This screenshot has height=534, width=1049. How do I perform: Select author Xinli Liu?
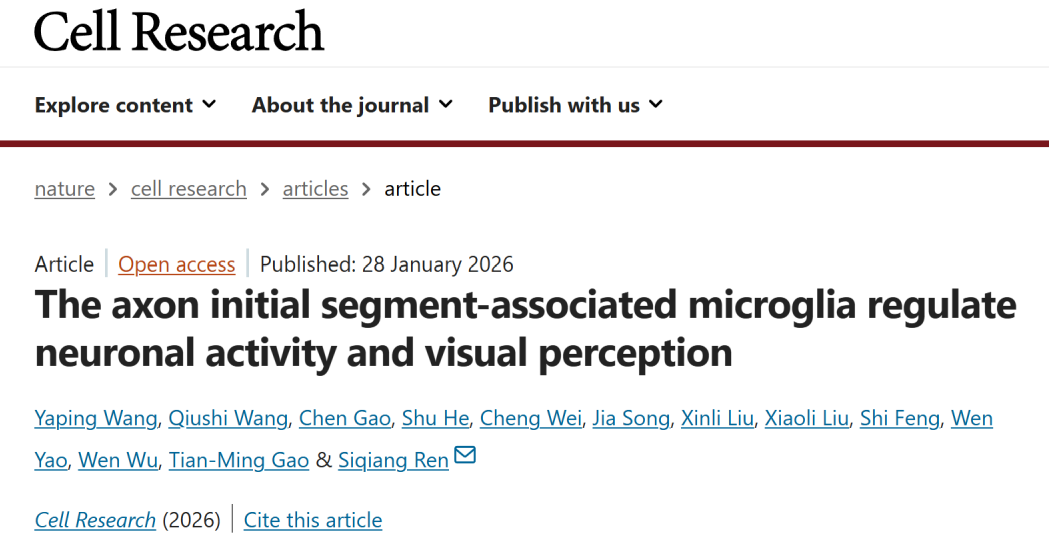pyautogui.click(x=716, y=418)
